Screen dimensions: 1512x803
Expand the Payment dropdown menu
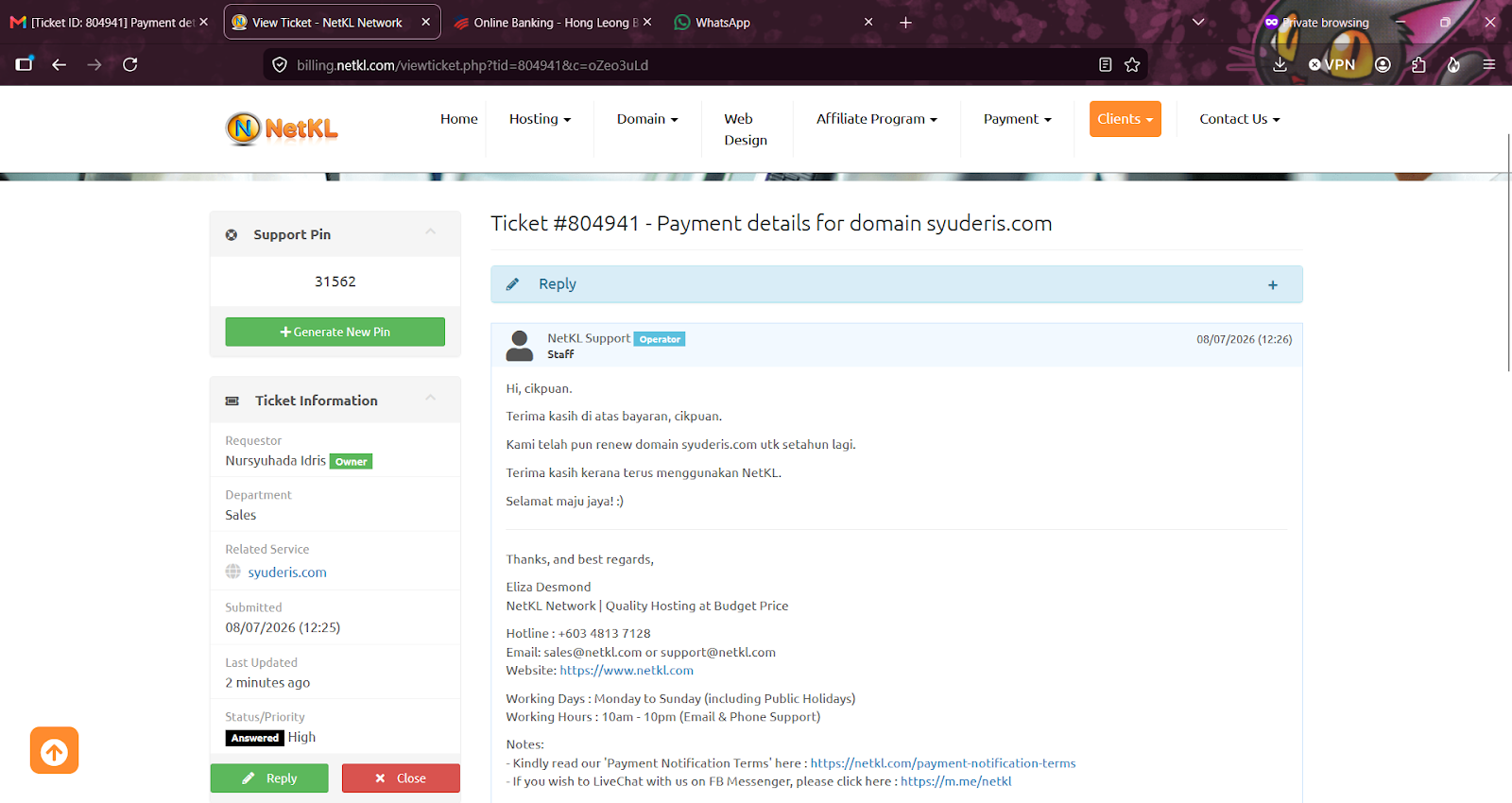[x=1018, y=119]
